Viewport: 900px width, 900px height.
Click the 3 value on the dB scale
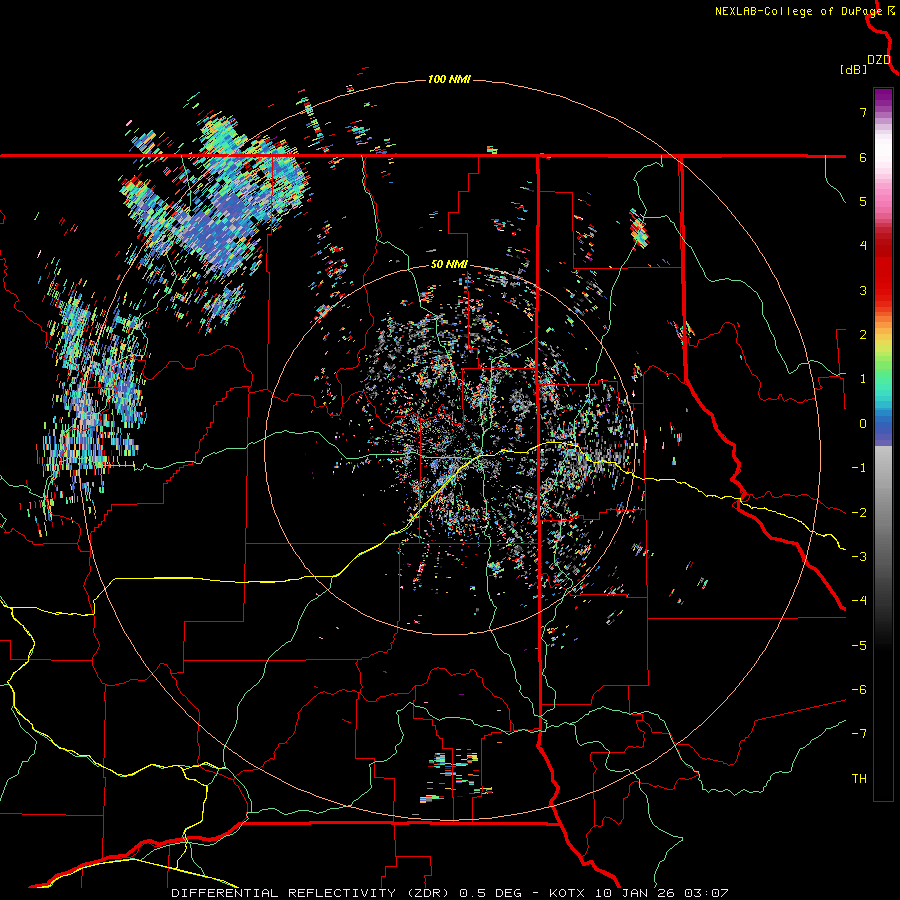[x=863, y=290]
